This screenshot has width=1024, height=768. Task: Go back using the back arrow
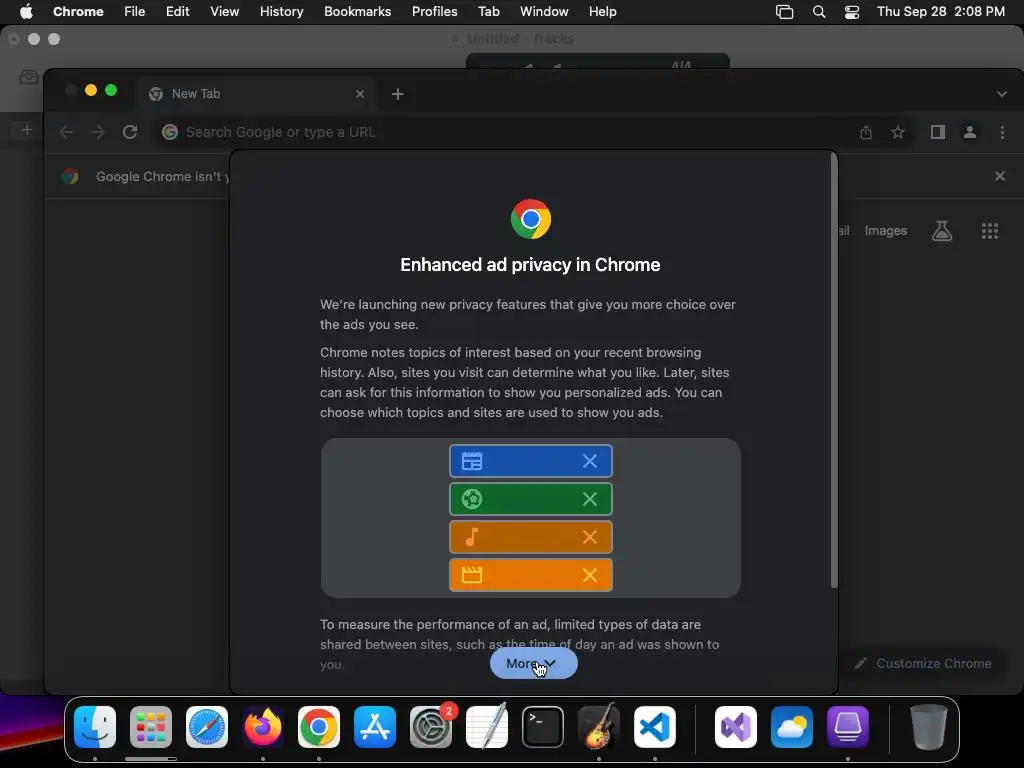click(x=66, y=132)
